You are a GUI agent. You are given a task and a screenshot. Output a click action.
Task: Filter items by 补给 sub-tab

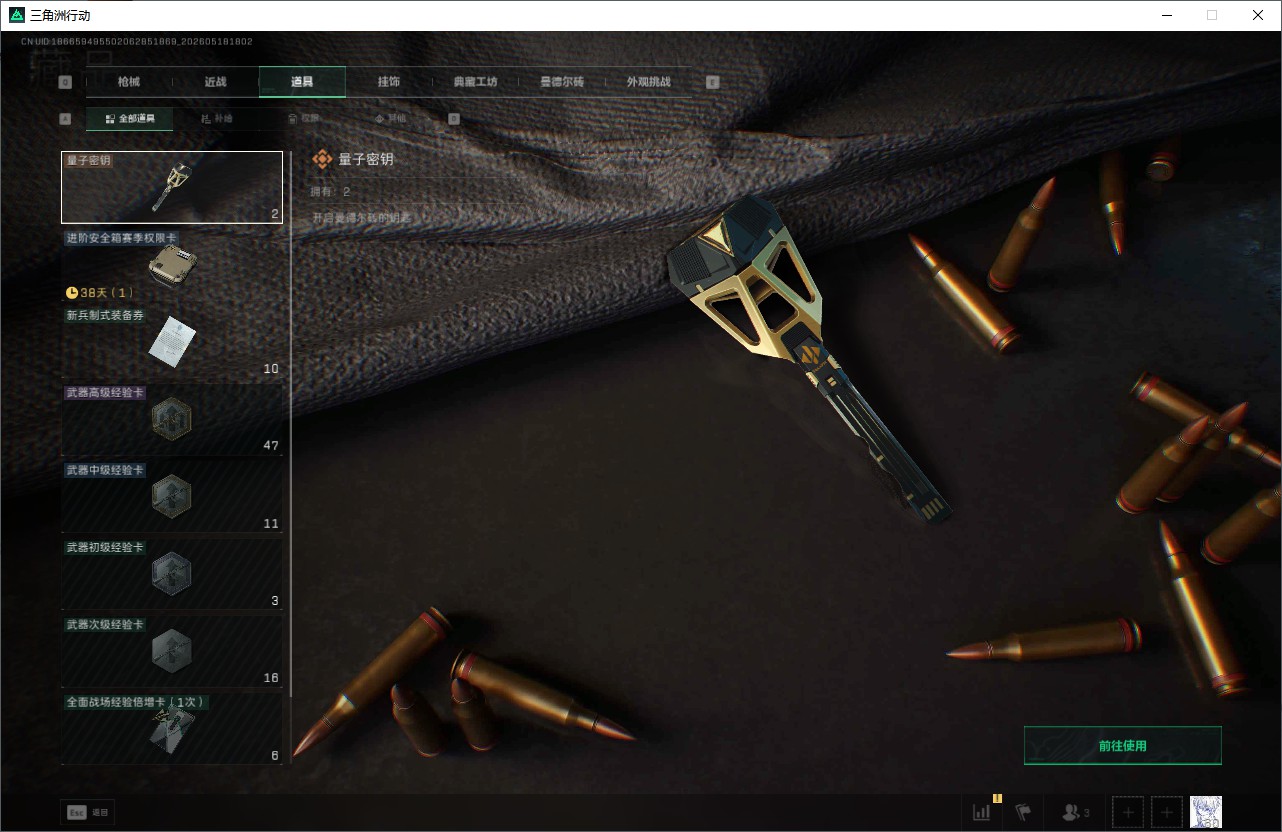click(216, 119)
